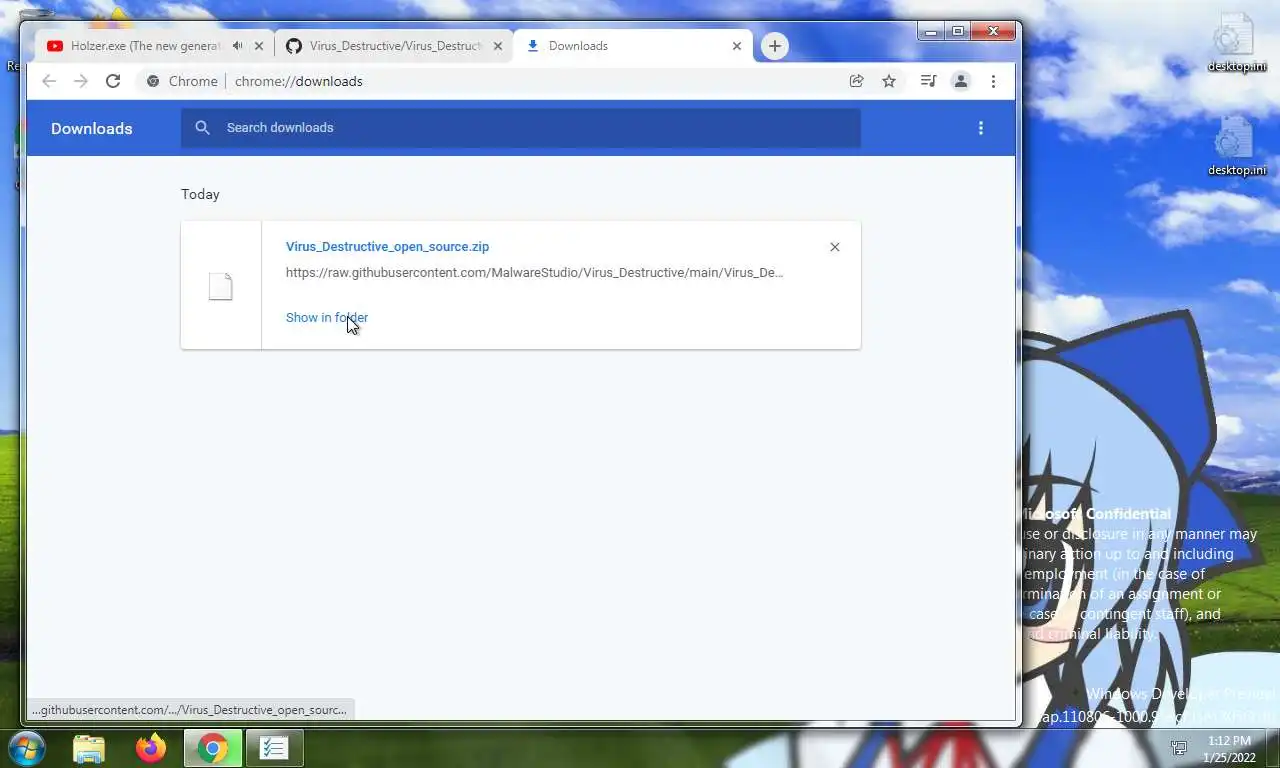This screenshot has width=1280, height=768.
Task: Click the network tray icon
Action: (1180, 748)
